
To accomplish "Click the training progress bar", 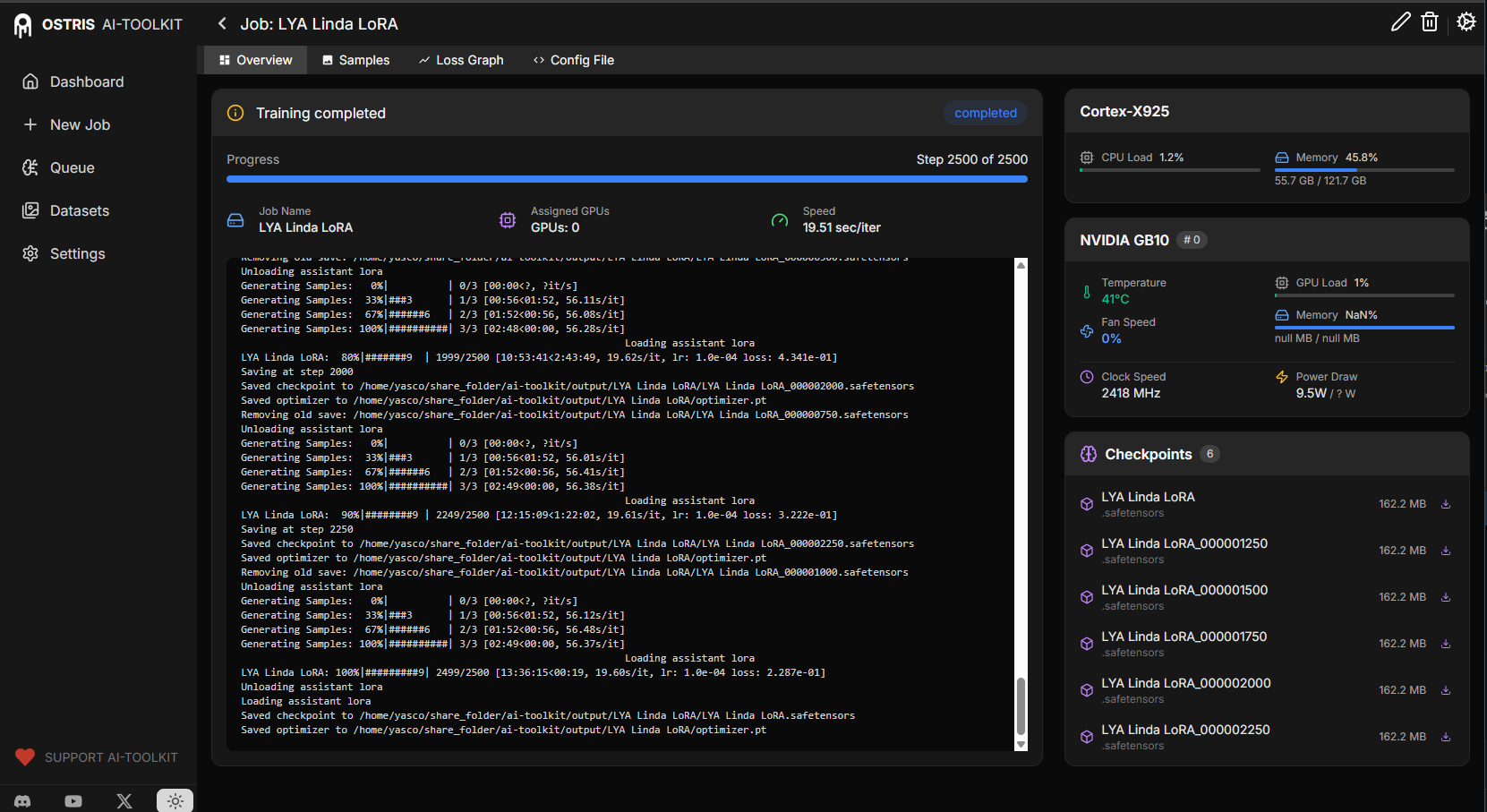I will (627, 179).
